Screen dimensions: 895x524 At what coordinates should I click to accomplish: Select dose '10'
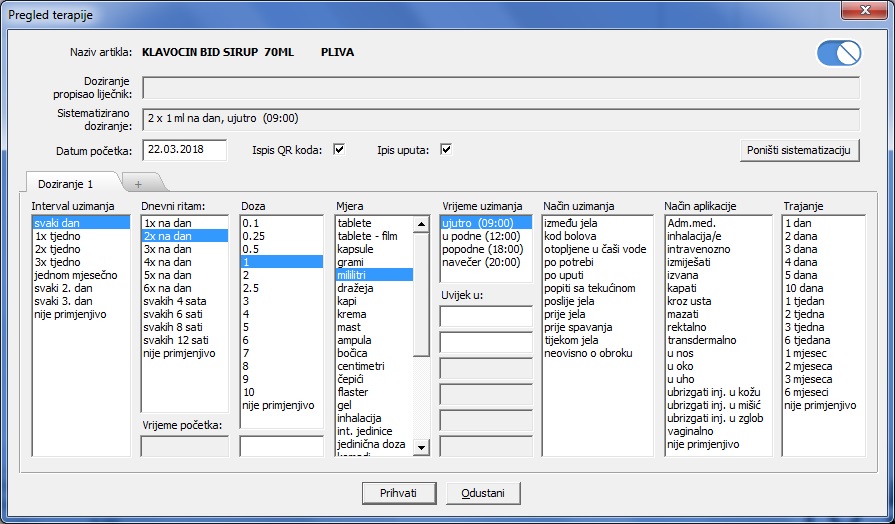282,393
